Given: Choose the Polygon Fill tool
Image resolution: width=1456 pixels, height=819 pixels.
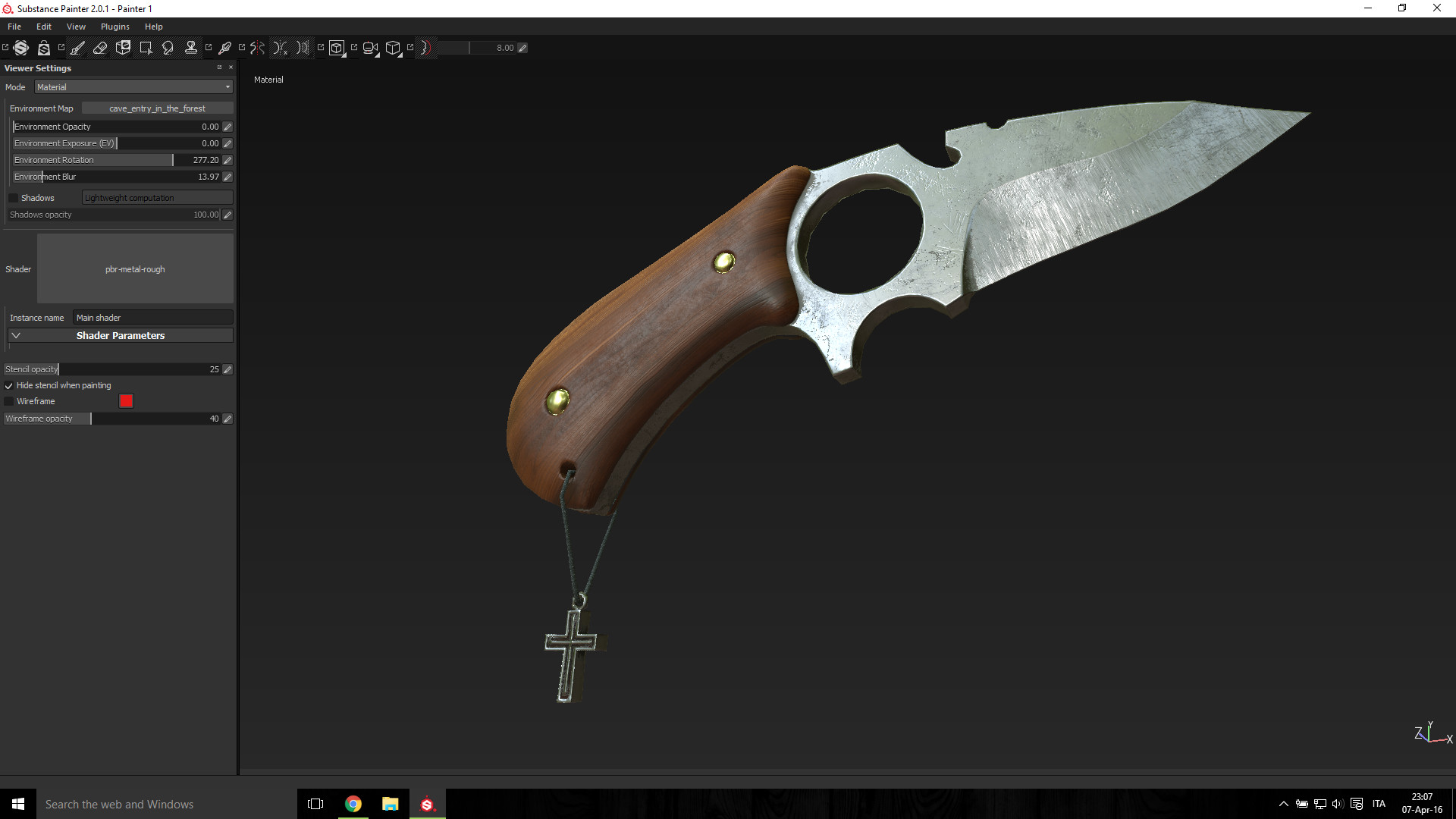Looking at the screenshot, I should [146, 47].
